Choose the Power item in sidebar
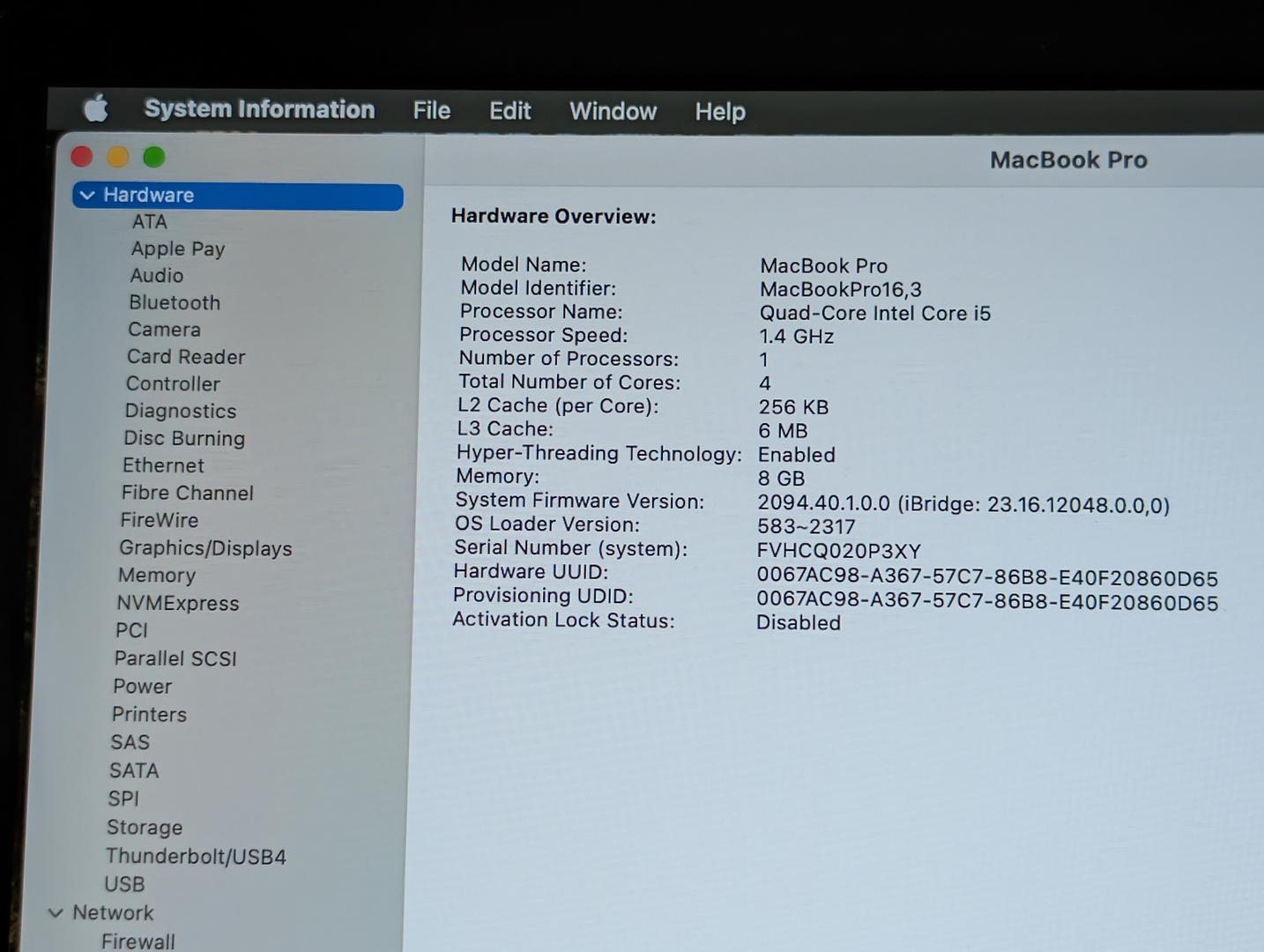The height and width of the screenshot is (952, 1264). pos(142,687)
